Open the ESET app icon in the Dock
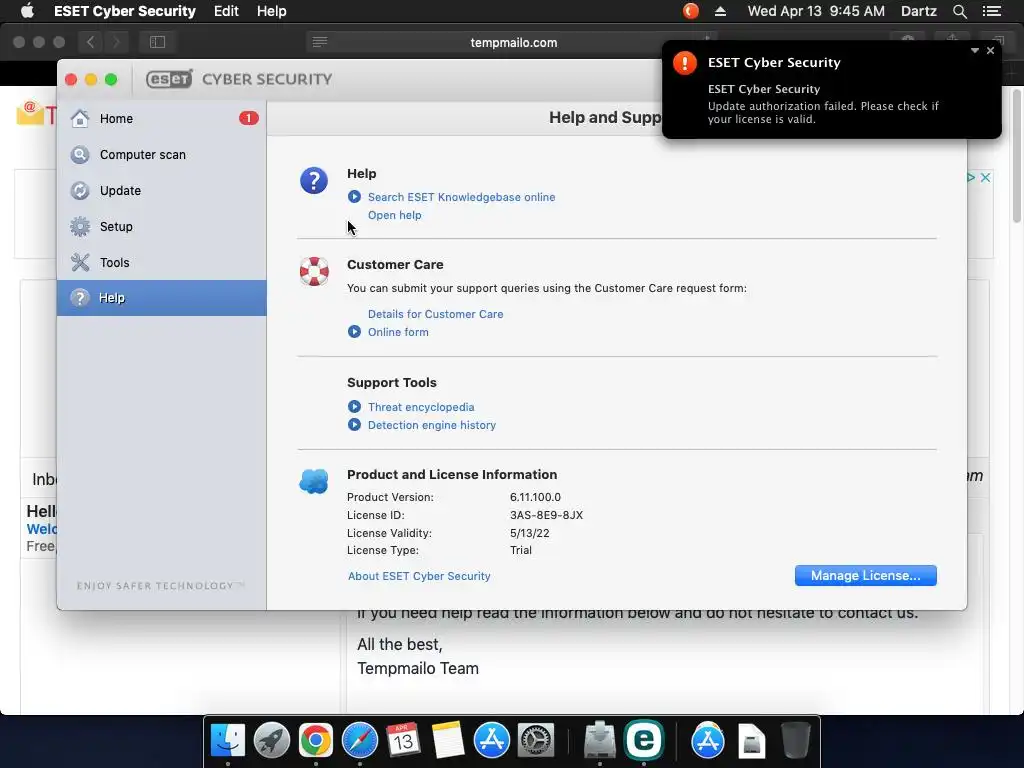Image resolution: width=1024 pixels, height=768 pixels. coord(643,740)
